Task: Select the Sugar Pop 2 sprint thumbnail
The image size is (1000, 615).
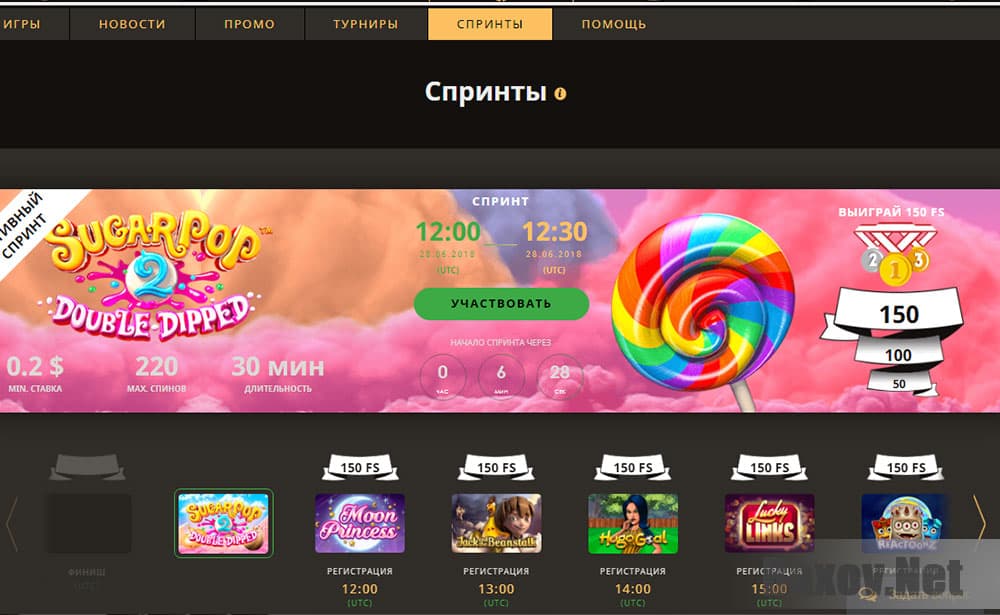Action: tap(224, 523)
